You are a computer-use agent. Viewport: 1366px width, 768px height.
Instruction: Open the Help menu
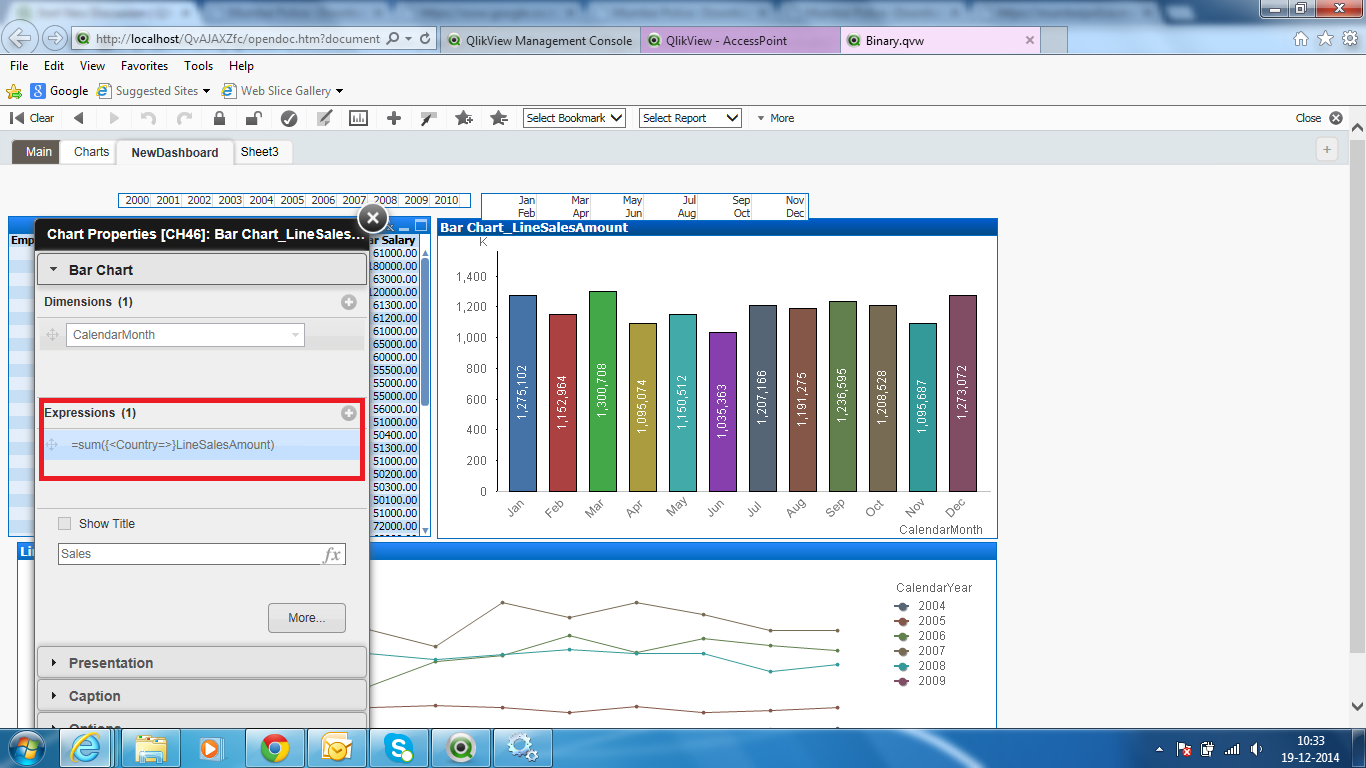241,65
